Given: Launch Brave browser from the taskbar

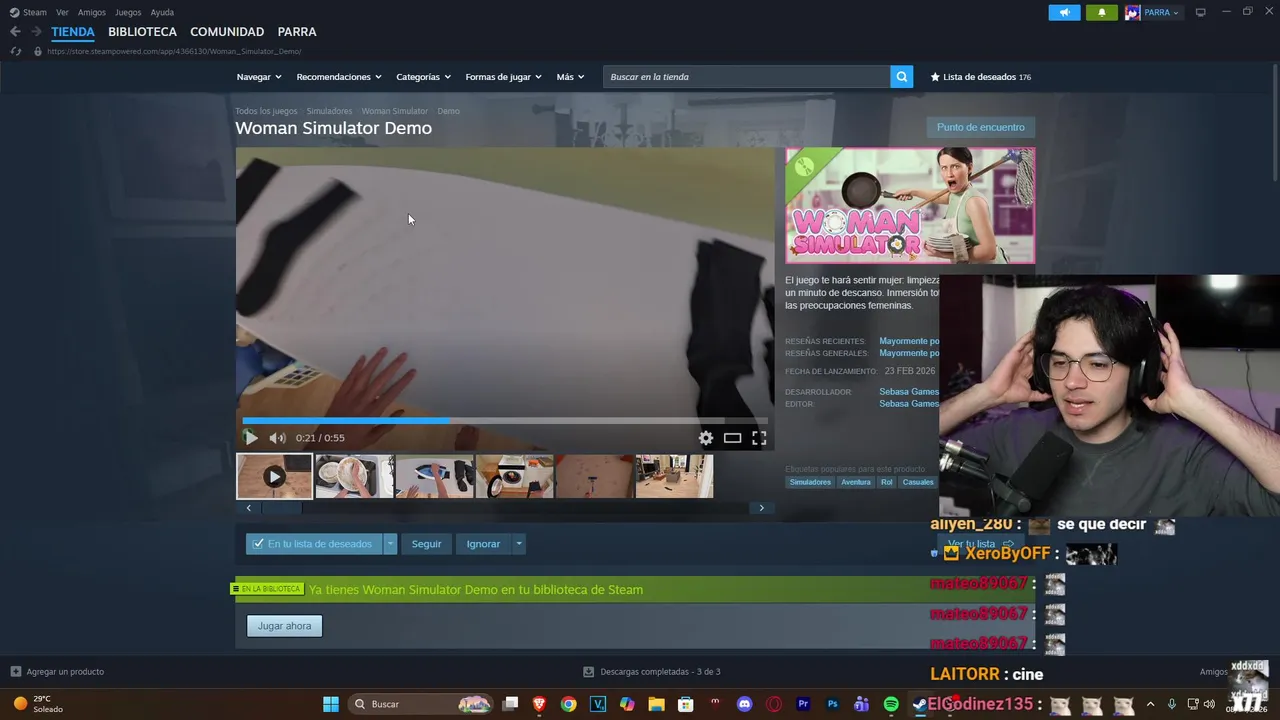Looking at the screenshot, I should [x=540, y=704].
